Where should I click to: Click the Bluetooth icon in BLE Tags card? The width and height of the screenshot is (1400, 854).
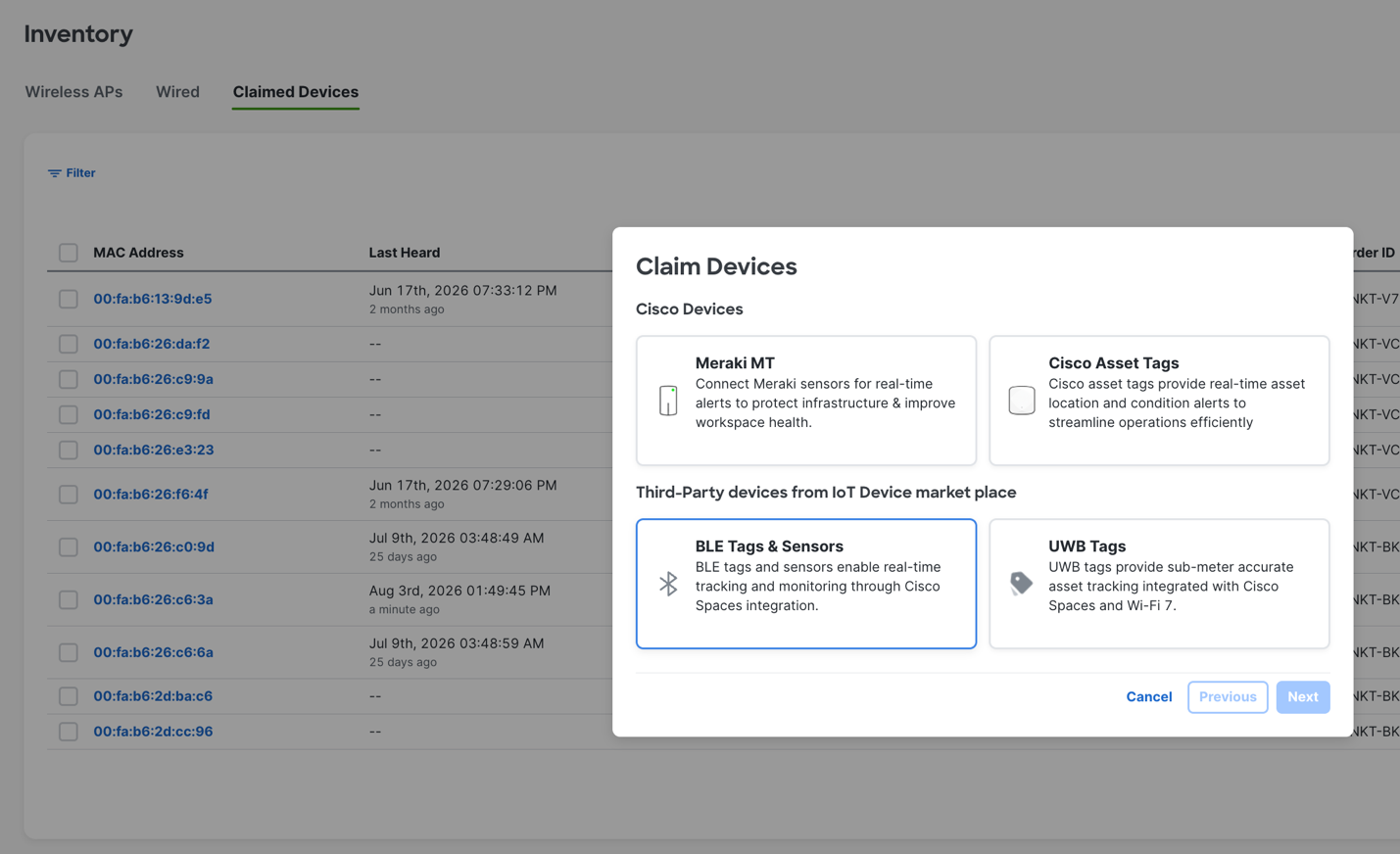(x=668, y=584)
